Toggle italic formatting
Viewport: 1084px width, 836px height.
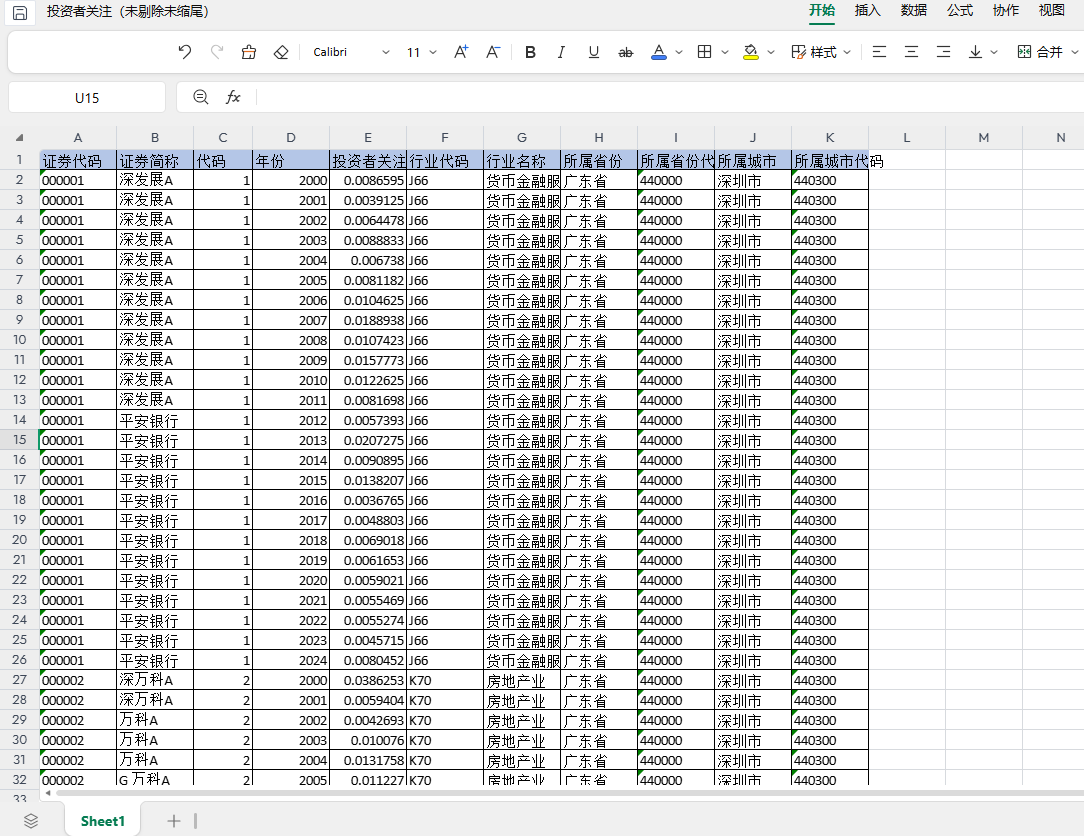pos(561,52)
